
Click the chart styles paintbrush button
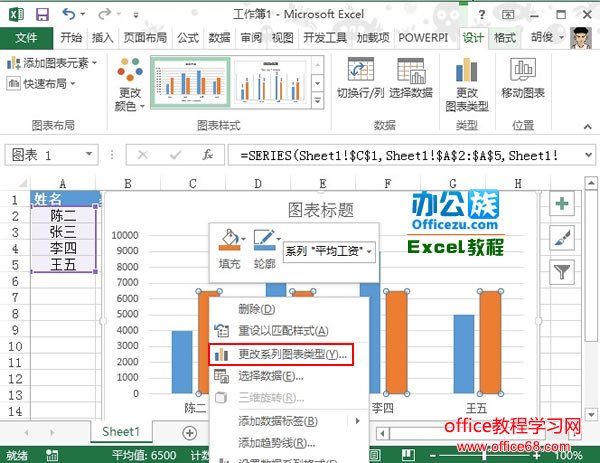click(562, 238)
